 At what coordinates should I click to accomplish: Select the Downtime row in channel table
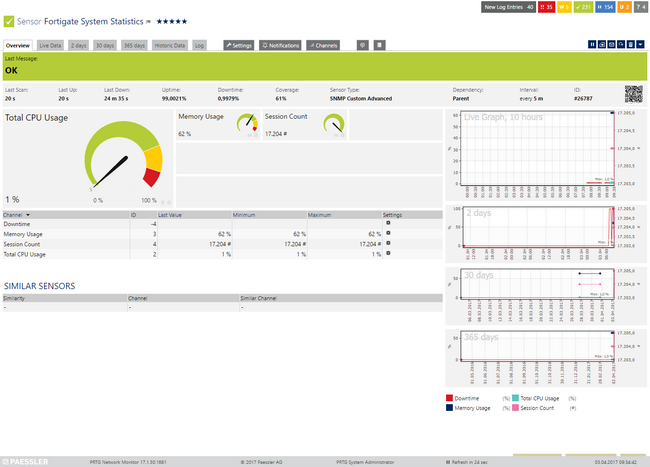click(x=223, y=224)
